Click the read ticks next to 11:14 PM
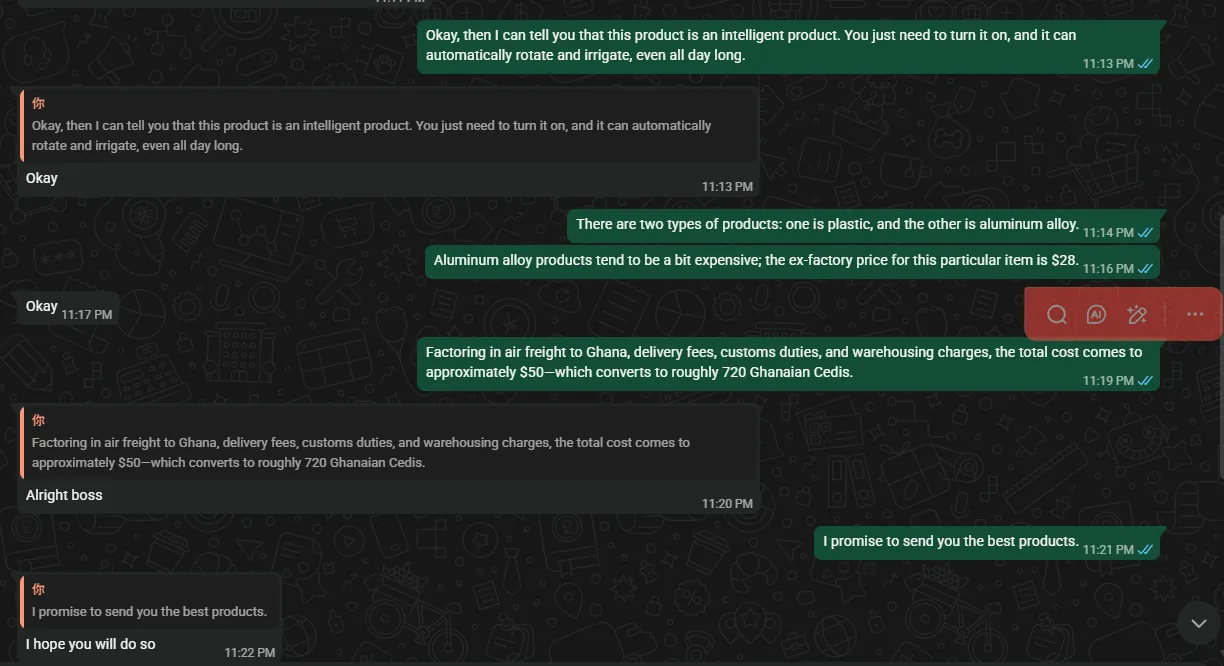This screenshot has width=1224, height=666. click(1146, 233)
